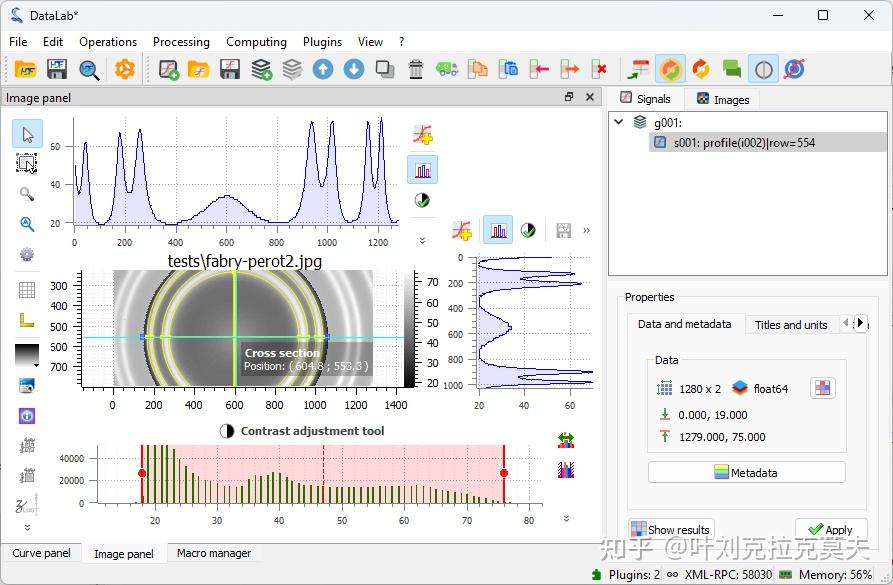Open the Processing menu

click(181, 42)
